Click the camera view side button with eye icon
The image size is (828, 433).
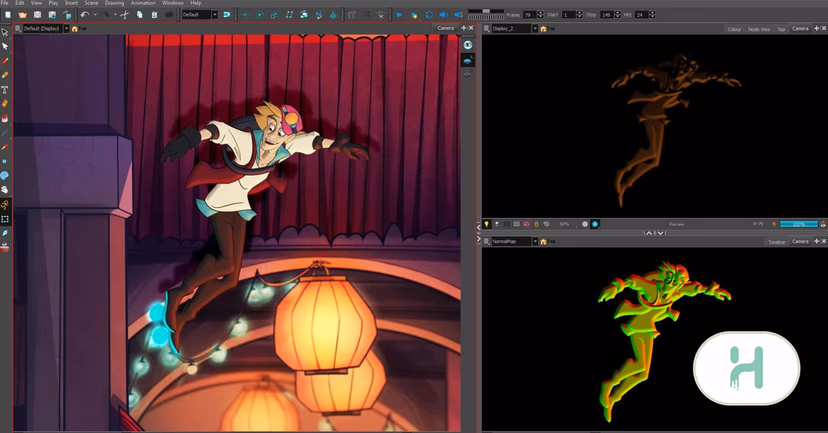[x=468, y=45]
